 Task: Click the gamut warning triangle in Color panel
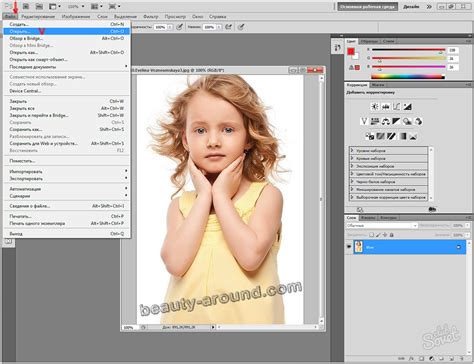coord(351,67)
